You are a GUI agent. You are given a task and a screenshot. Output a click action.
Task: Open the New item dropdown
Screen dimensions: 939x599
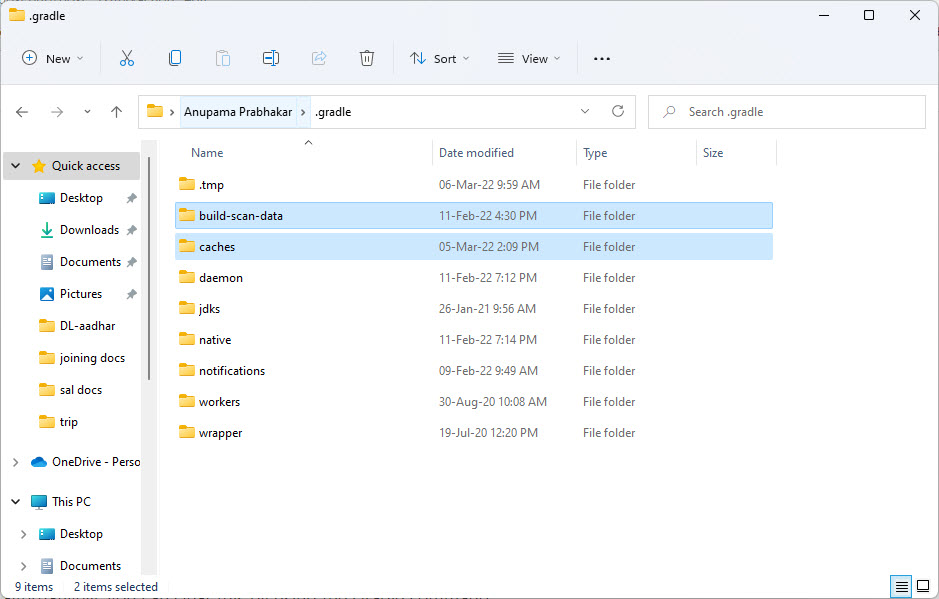pos(52,58)
